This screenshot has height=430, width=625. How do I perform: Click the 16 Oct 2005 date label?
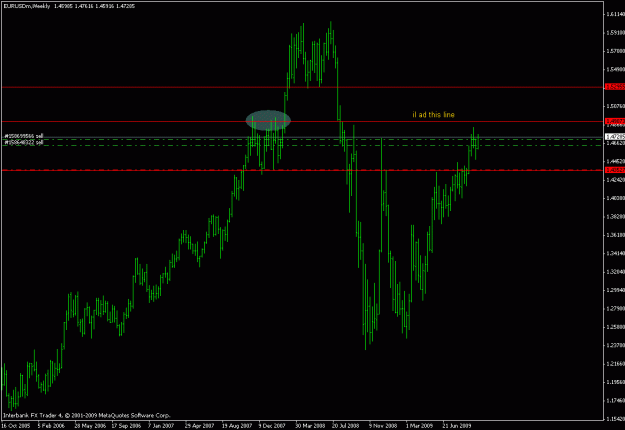tap(16, 426)
